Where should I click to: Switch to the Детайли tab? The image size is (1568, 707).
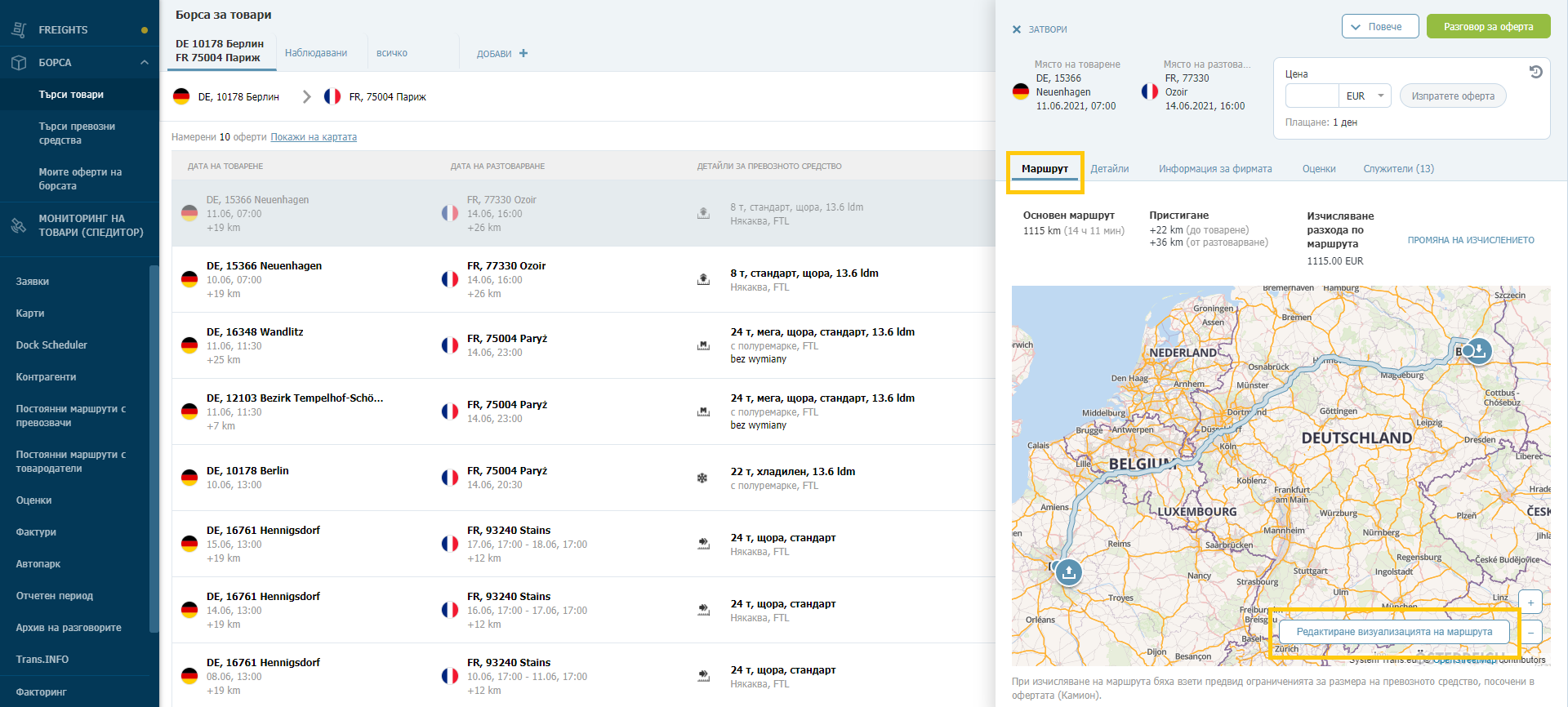pos(1109,169)
